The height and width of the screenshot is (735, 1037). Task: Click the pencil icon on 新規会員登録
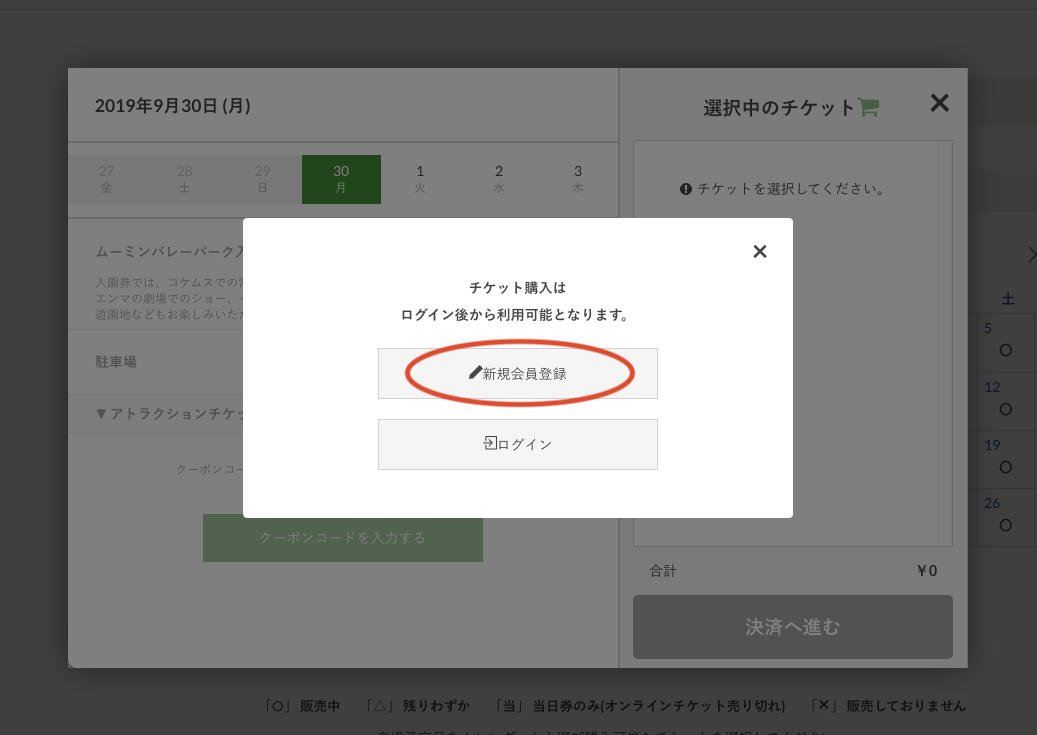point(475,373)
